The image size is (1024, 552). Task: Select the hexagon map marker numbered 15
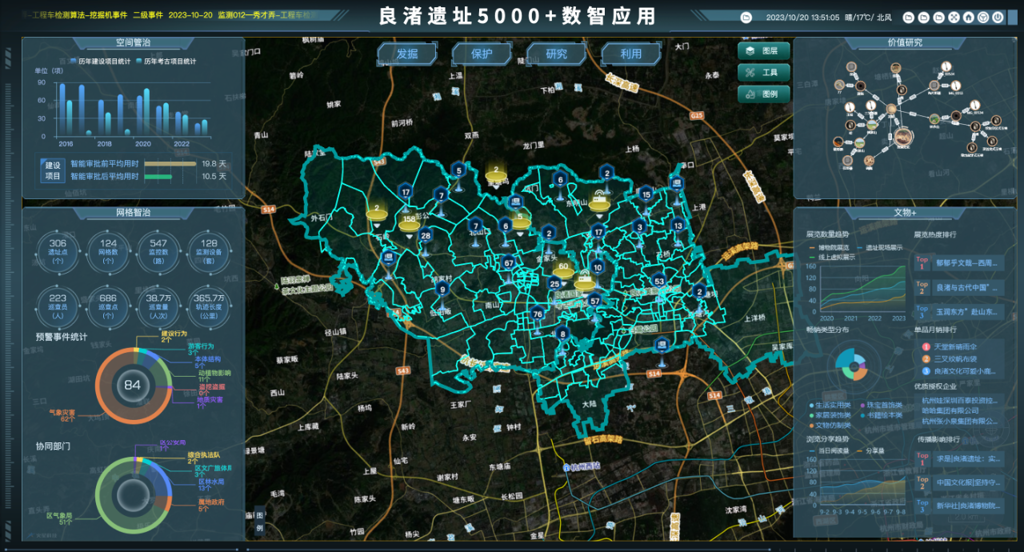click(646, 195)
